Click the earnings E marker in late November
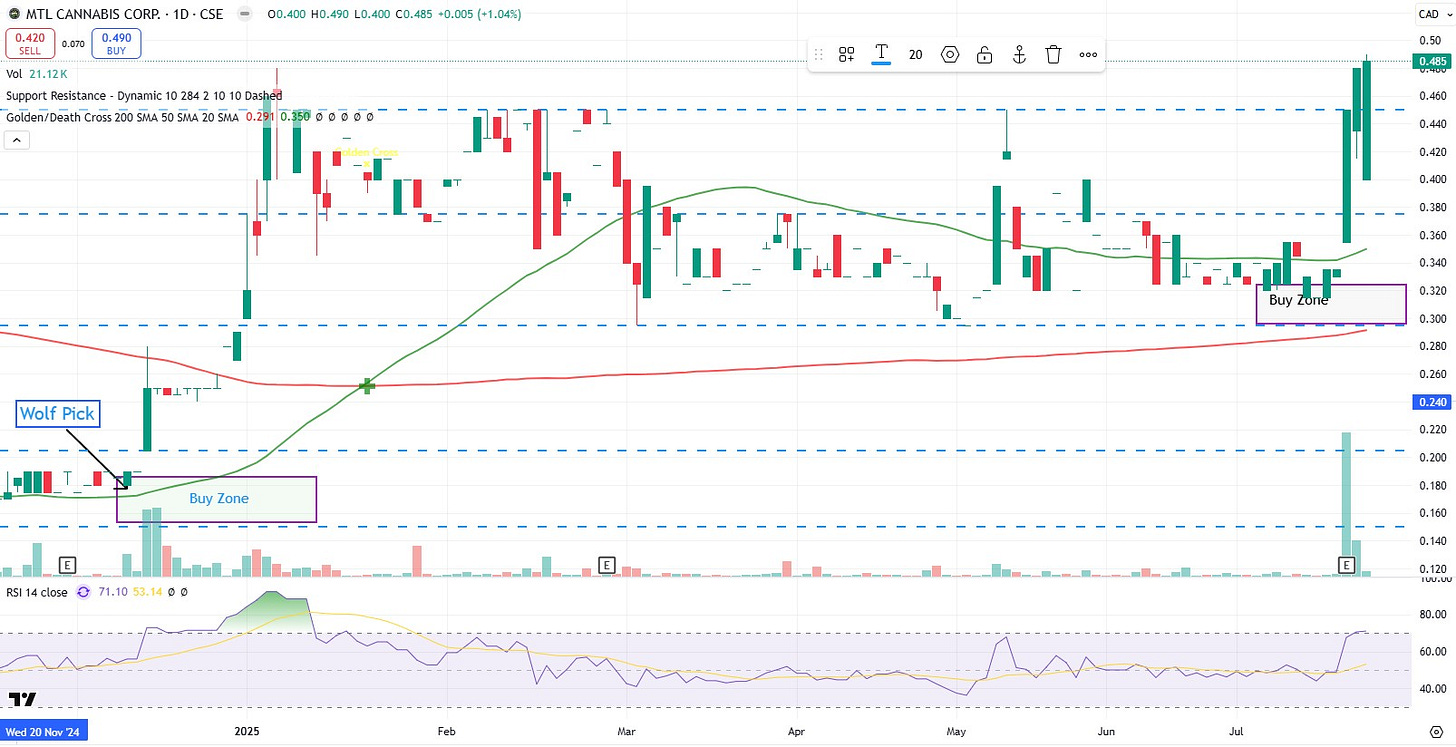1456x747 pixels. (68, 565)
